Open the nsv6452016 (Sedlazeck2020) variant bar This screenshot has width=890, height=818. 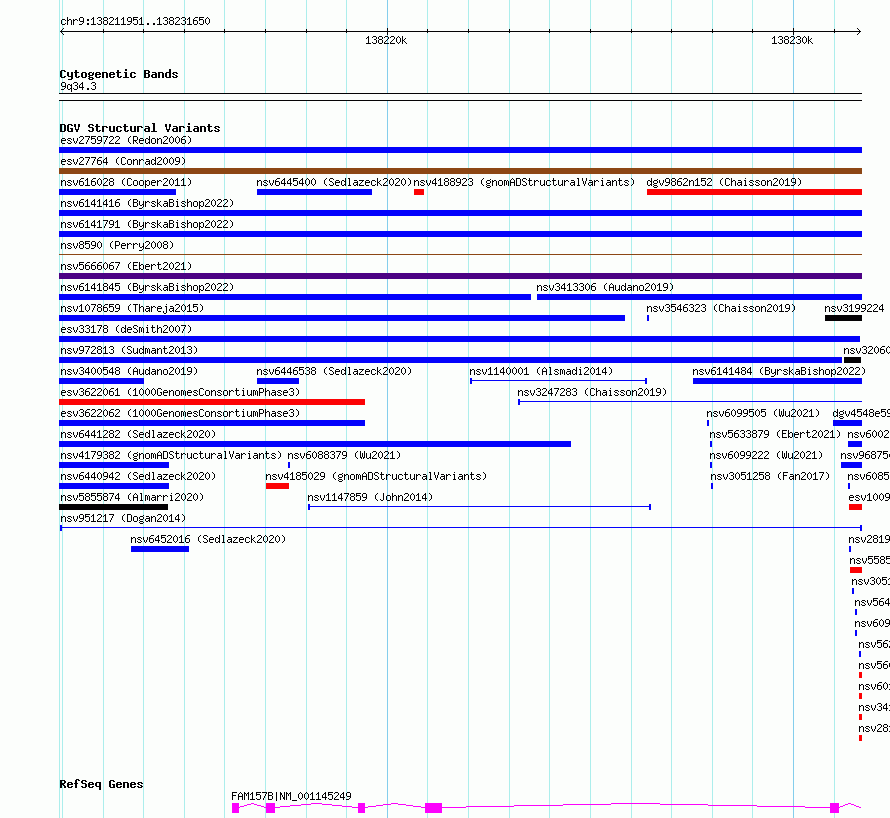pos(159,549)
